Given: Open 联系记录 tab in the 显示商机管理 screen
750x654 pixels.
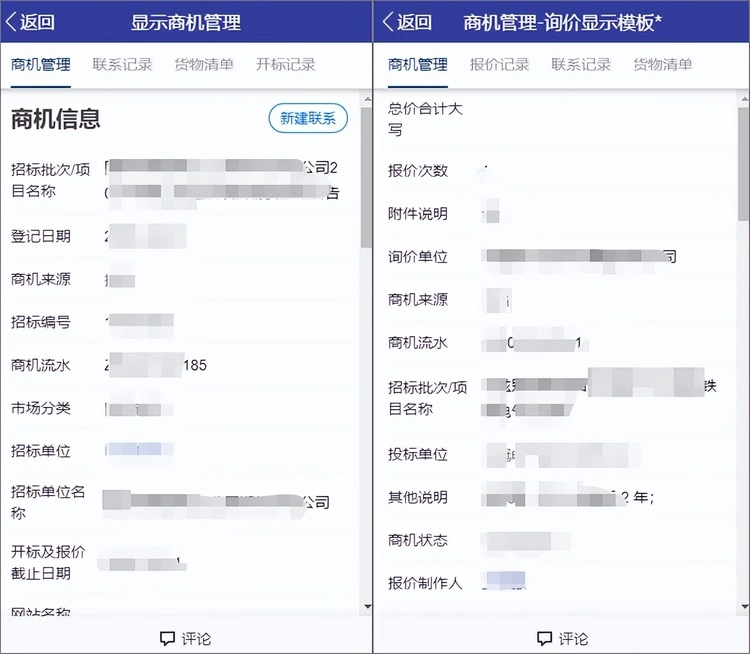Looking at the screenshot, I should [x=122, y=65].
